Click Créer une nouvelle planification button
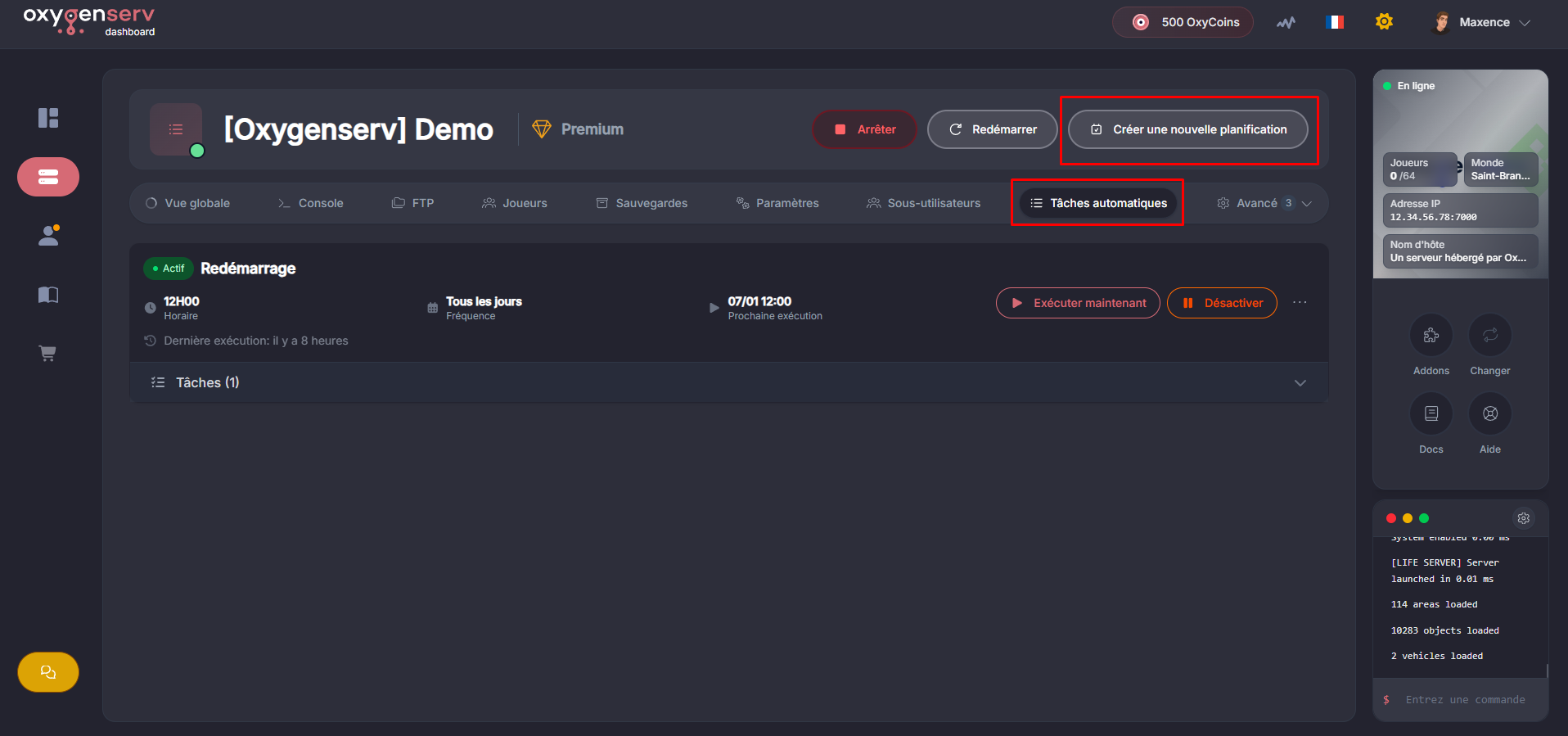 point(1187,129)
